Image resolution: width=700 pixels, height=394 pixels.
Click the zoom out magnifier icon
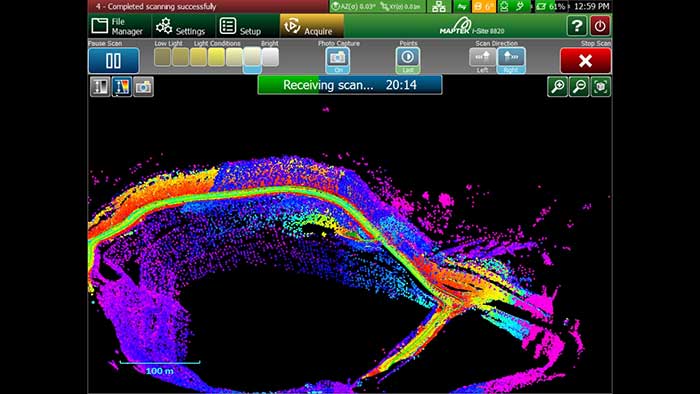pyautogui.click(x=579, y=87)
